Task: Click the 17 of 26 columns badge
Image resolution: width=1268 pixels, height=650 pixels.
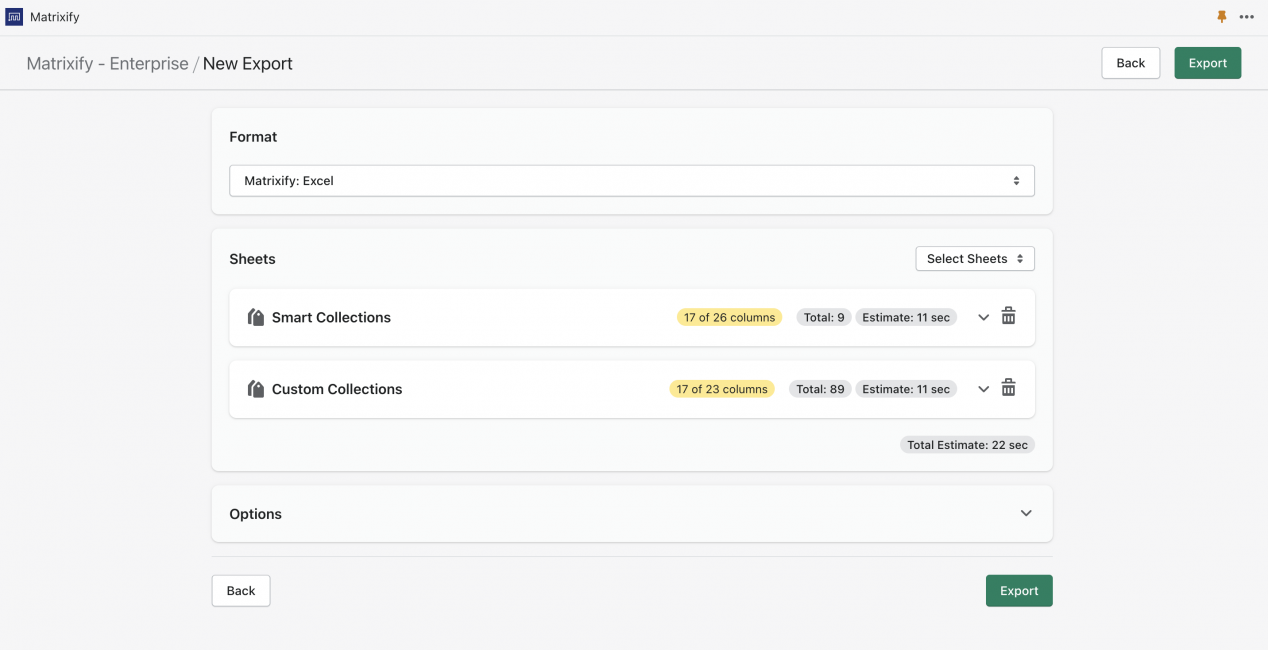Action: [x=729, y=317]
